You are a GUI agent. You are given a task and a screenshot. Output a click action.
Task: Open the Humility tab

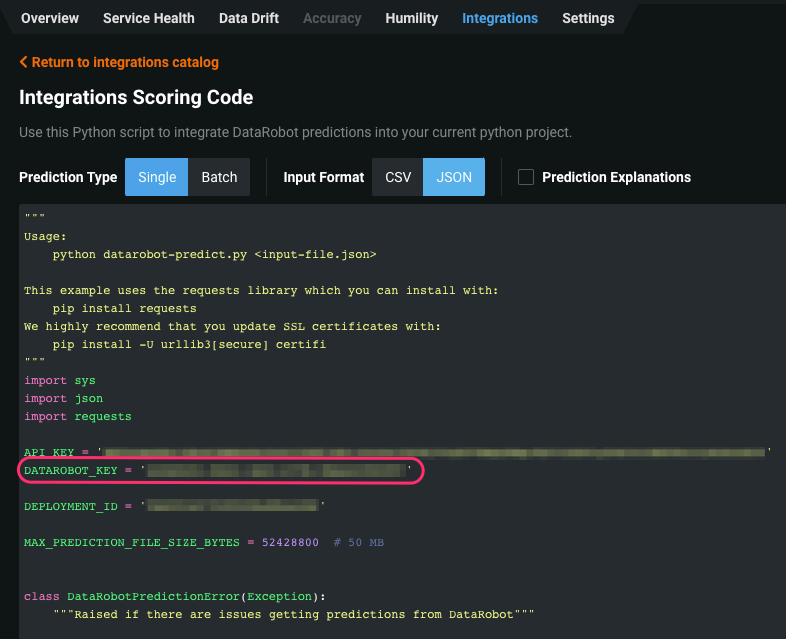[x=412, y=18]
